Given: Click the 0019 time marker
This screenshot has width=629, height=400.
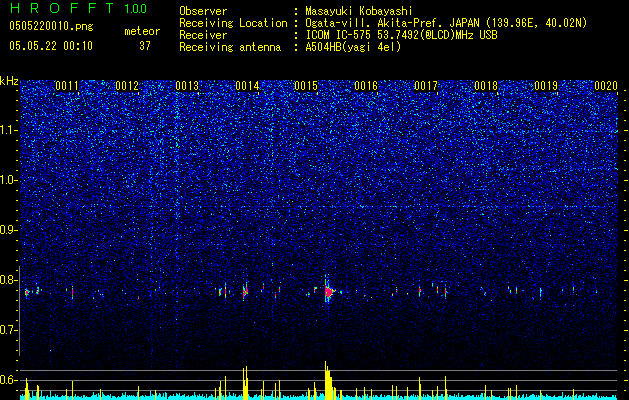Looking at the screenshot, I should point(546,86).
